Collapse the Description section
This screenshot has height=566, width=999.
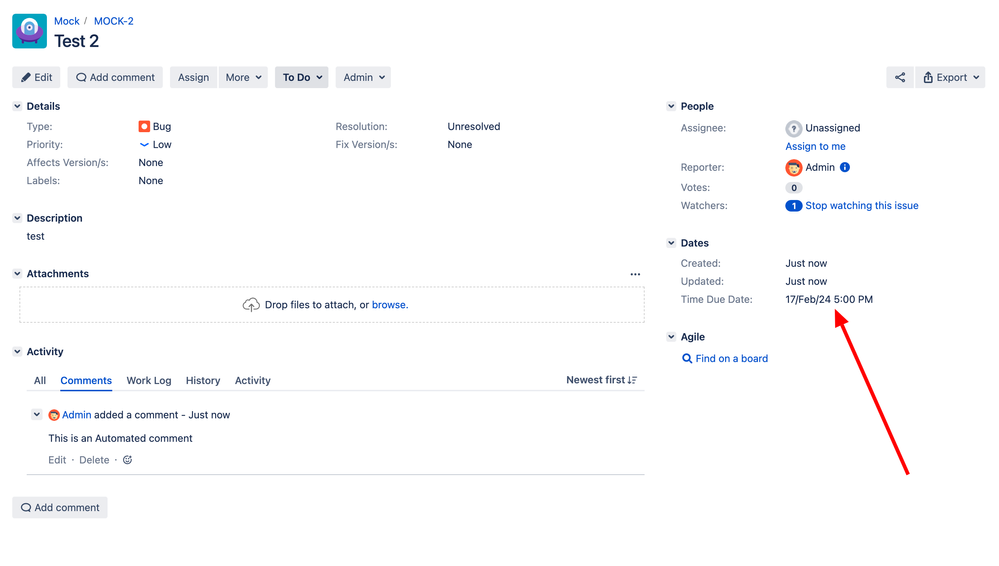point(17,218)
